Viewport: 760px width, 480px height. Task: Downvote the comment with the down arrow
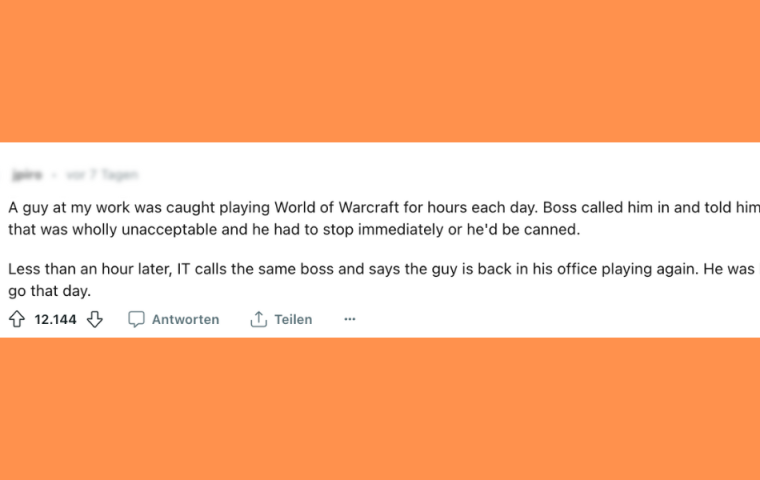click(x=95, y=319)
